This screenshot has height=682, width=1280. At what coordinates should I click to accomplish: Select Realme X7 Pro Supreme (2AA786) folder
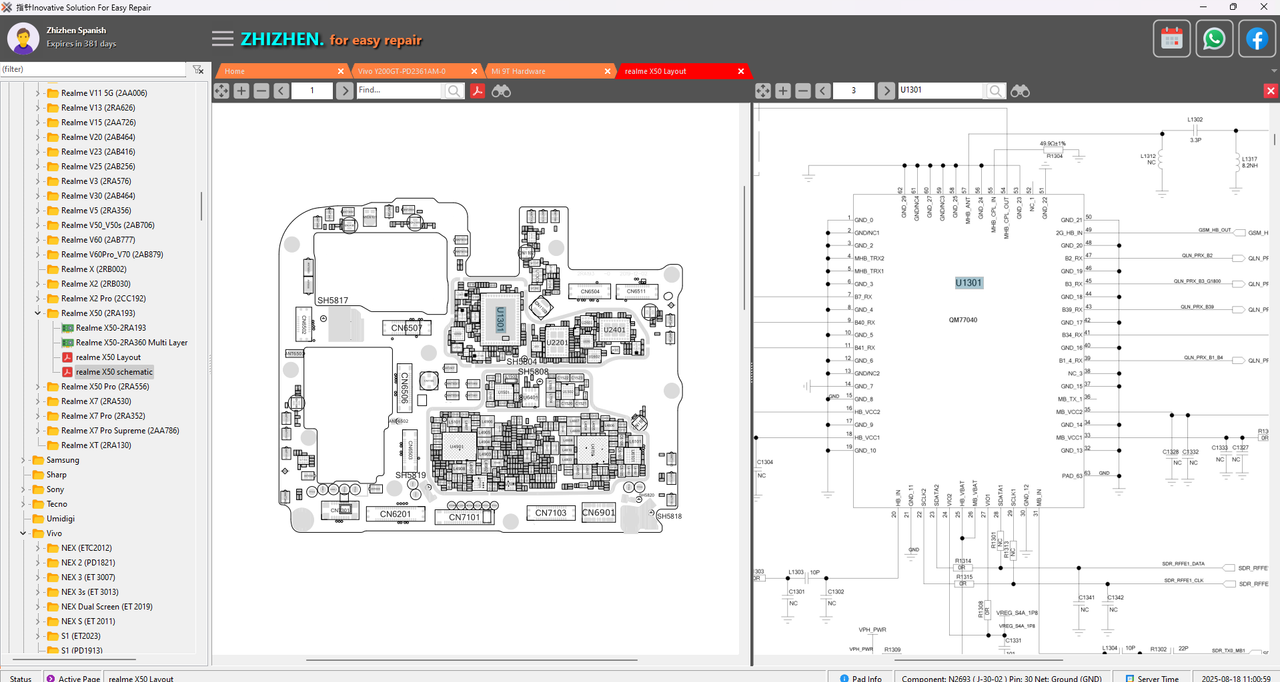coord(120,430)
